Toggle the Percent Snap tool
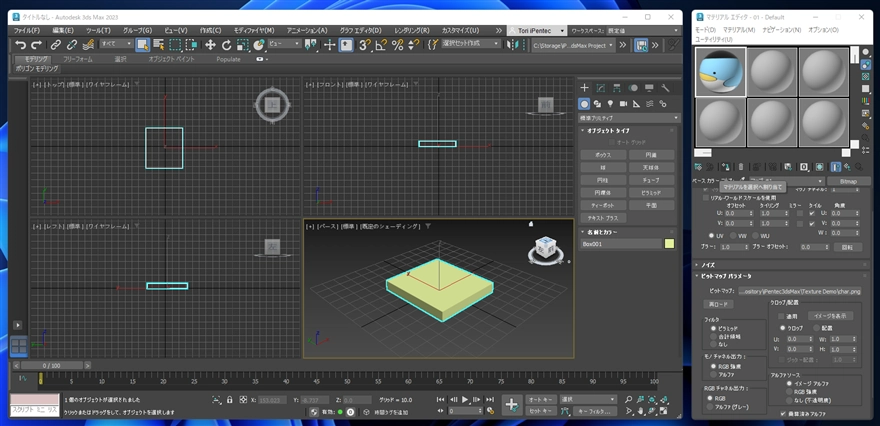Screen dimensions: 880x426 397,45
